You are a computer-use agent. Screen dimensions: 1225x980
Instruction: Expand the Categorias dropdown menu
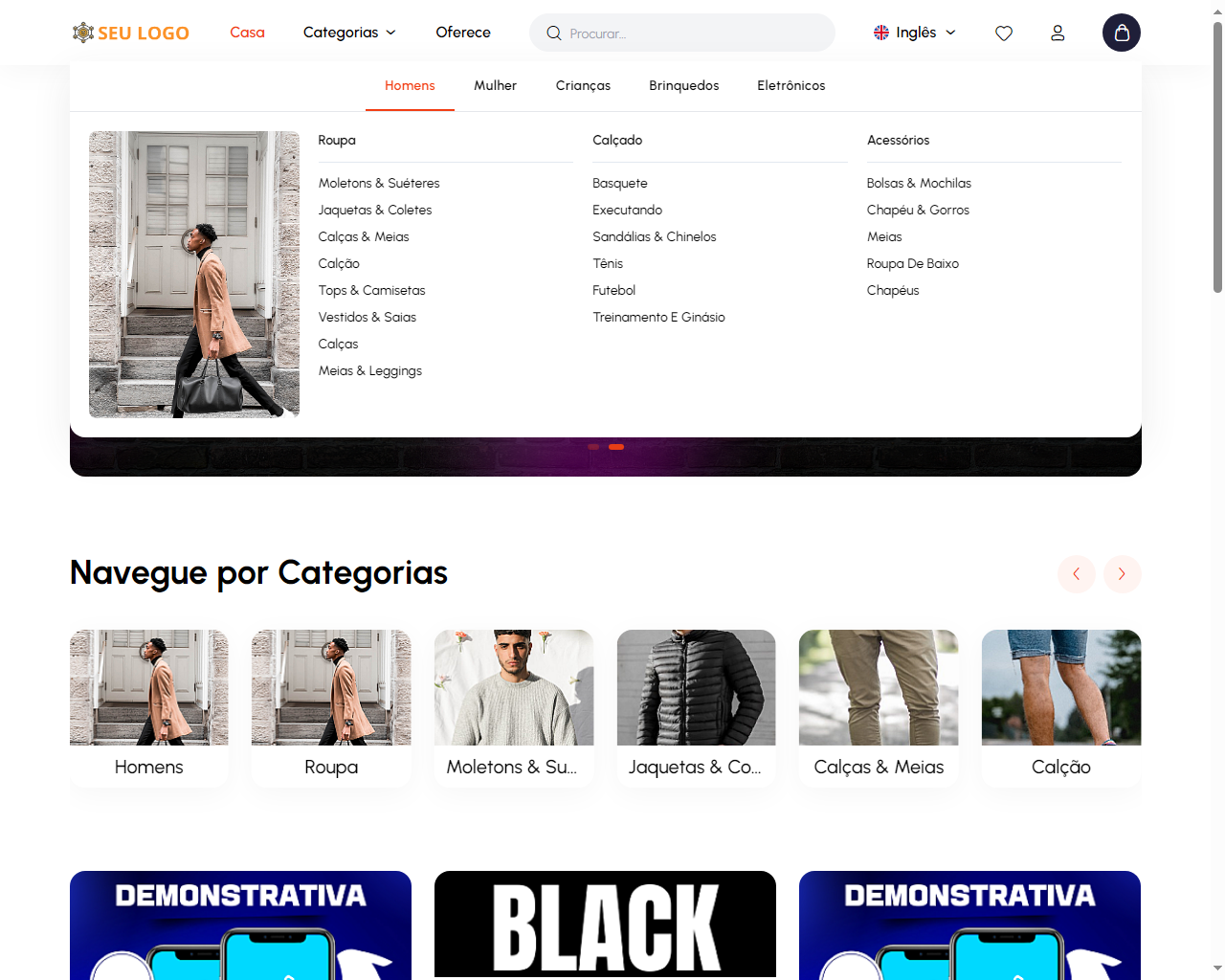tap(349, 33)
